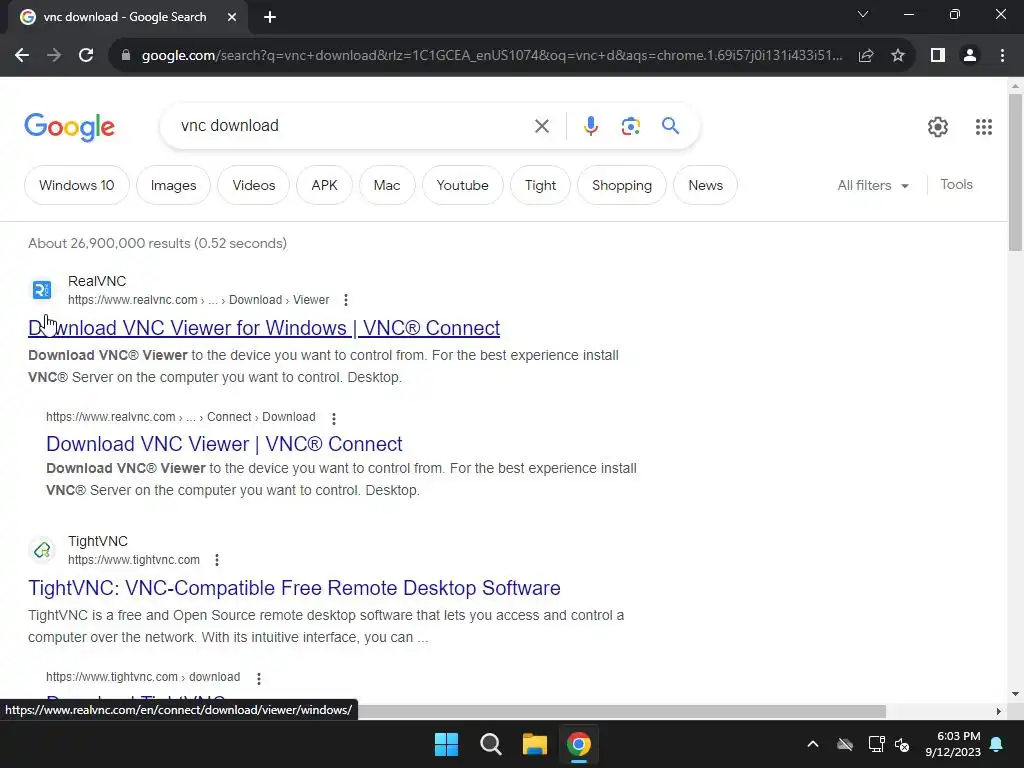Open the search Tools button
This screenshot has height=768, width=1024.
coord(956,185)
